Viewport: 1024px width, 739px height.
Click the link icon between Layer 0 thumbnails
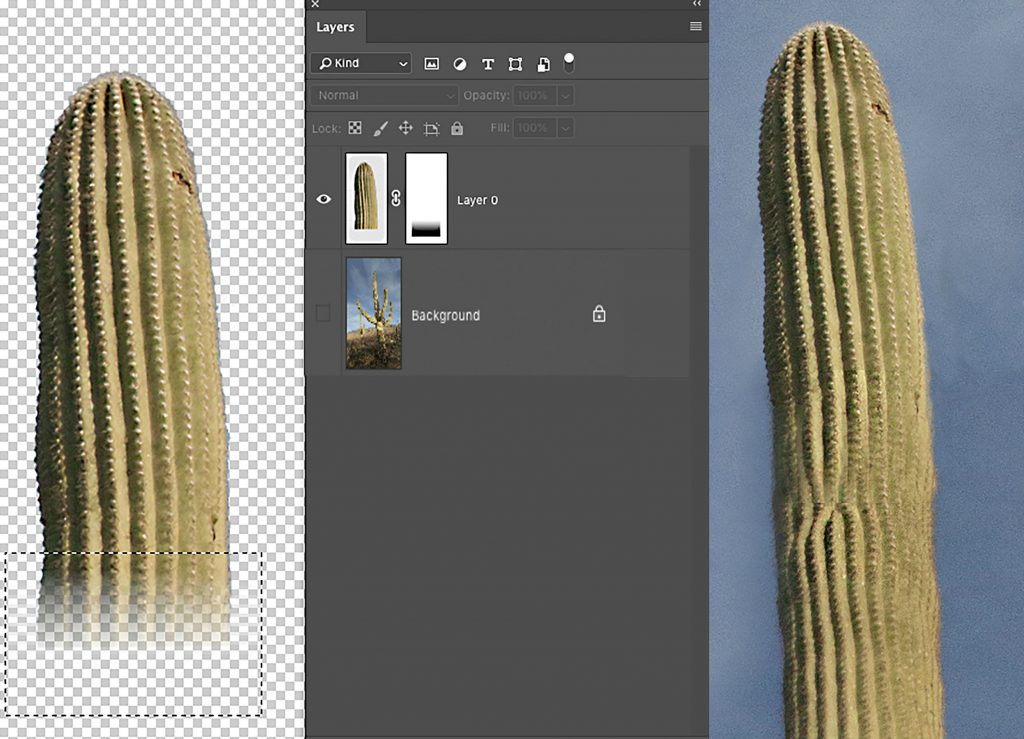click(396, 199)
